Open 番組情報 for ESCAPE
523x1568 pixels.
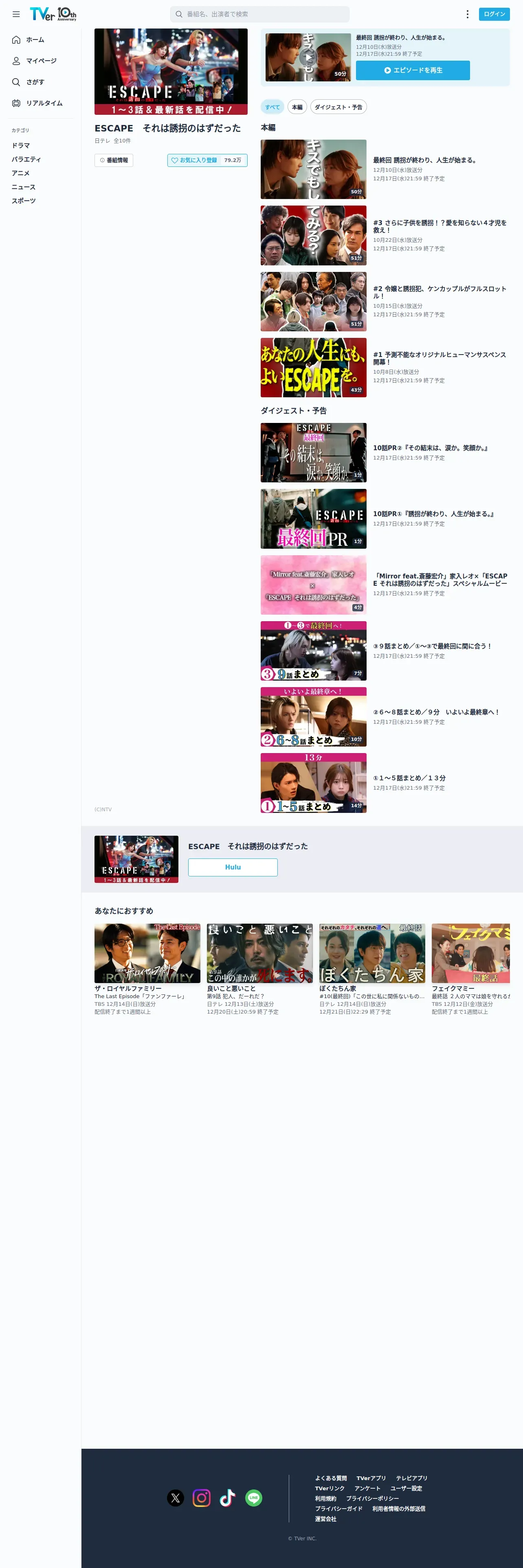click(114, 160)
